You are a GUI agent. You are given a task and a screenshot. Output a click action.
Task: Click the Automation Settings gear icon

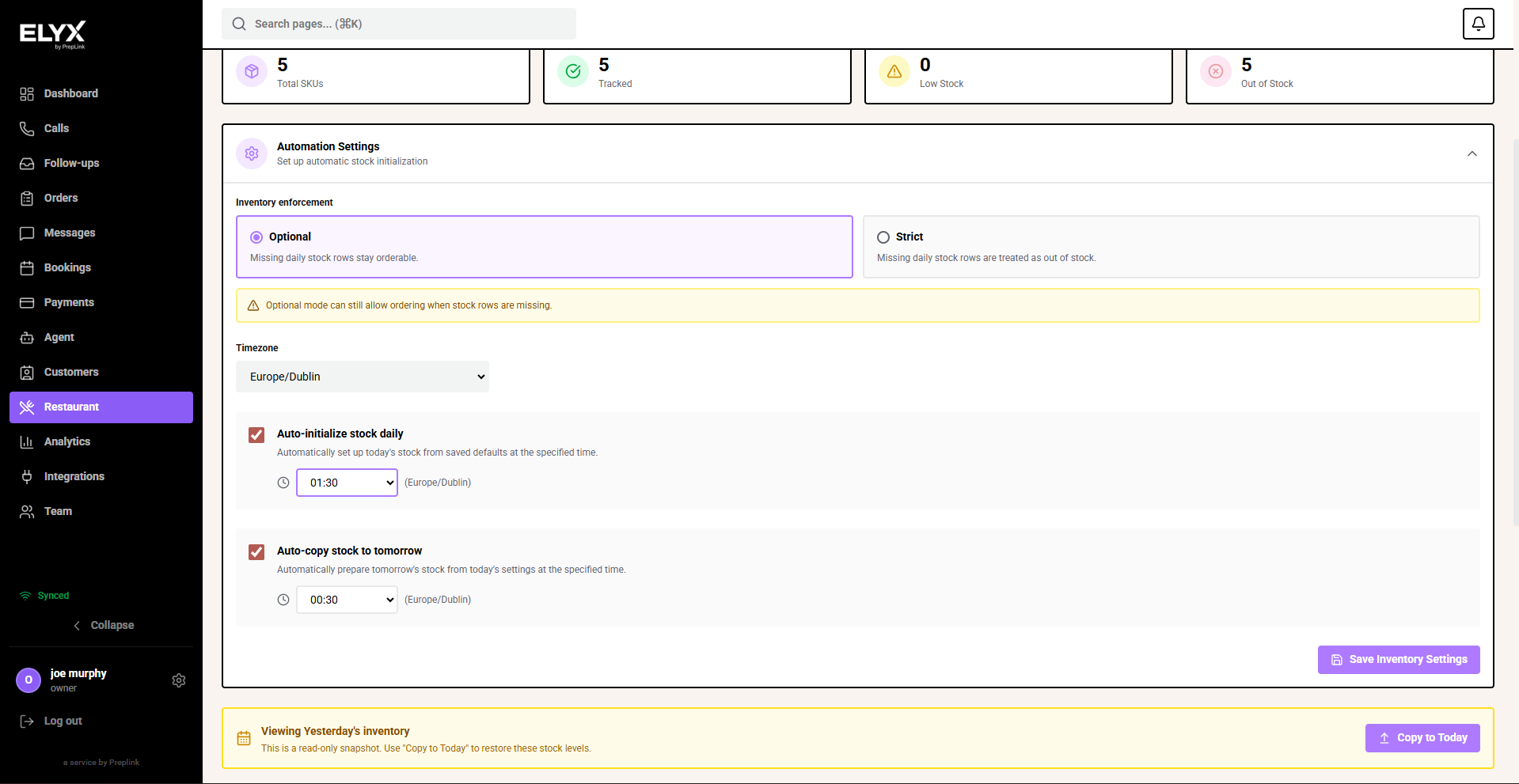point(252,153)
